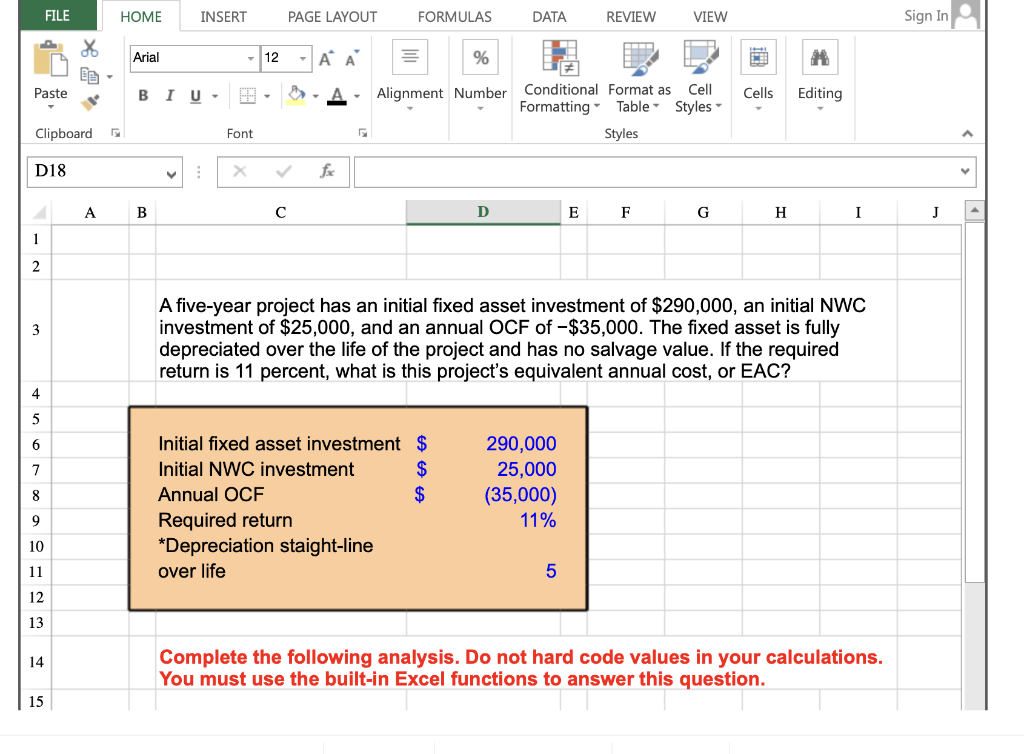Open the fill color dropdown arrow
This screenshot has height=754, width=1024.
pyautogui.click(x=314, y=95)
